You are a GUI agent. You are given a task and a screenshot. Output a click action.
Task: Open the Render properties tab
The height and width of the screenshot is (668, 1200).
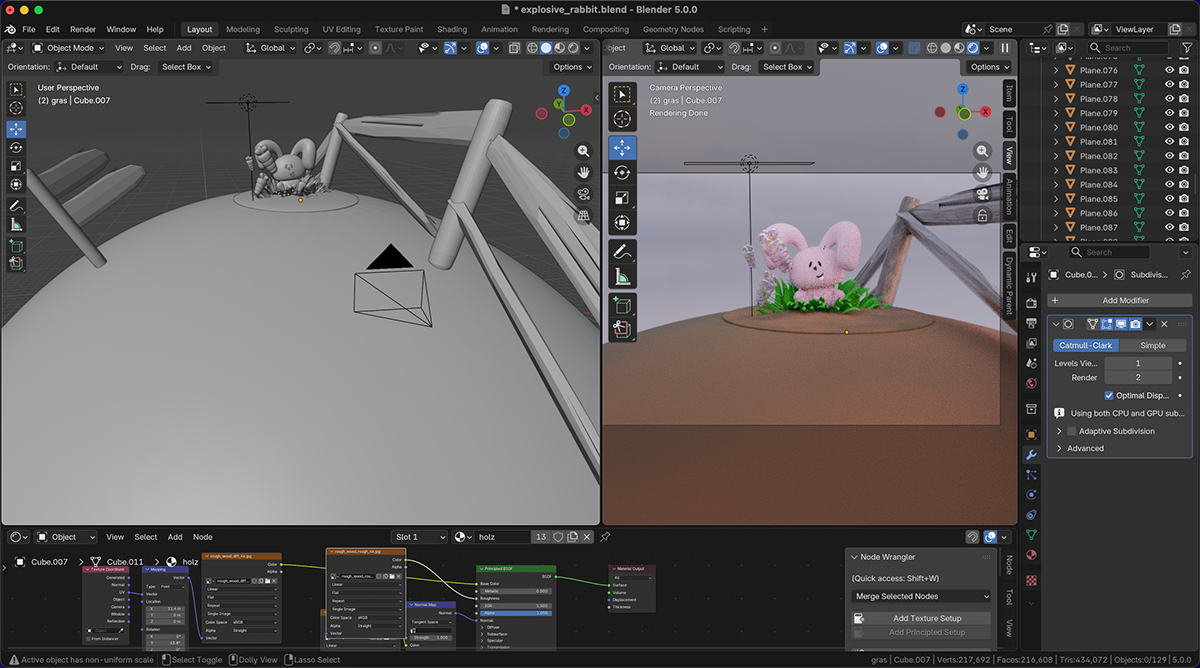(1031, 304)
